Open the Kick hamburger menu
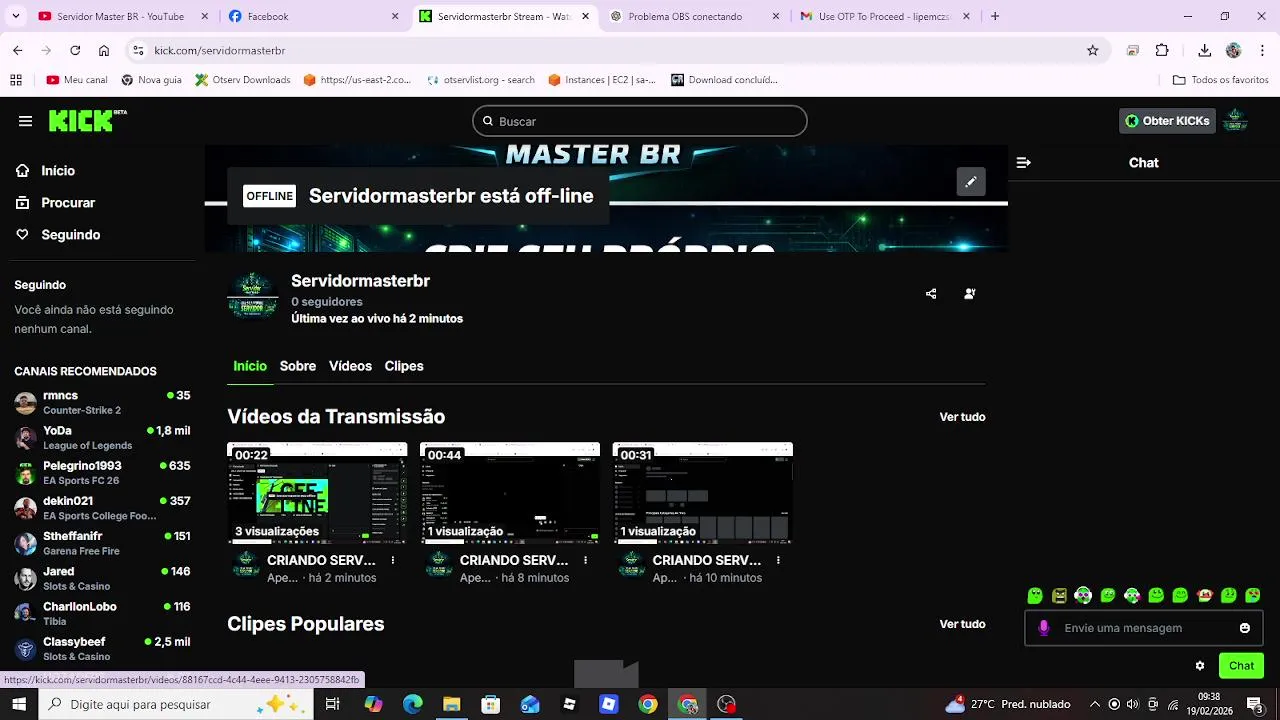The width and height of the screenshot is (1280, 720). point(25,121)
